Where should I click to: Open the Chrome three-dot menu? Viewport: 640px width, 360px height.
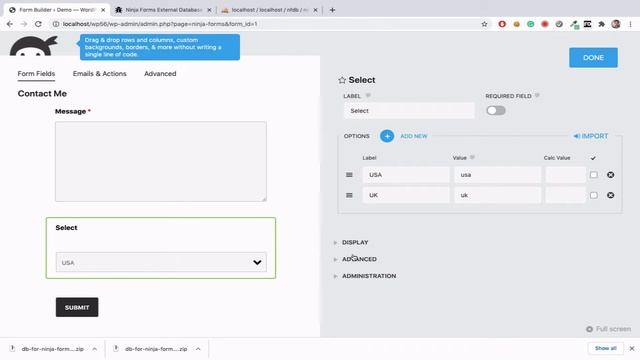click(631, 24)
